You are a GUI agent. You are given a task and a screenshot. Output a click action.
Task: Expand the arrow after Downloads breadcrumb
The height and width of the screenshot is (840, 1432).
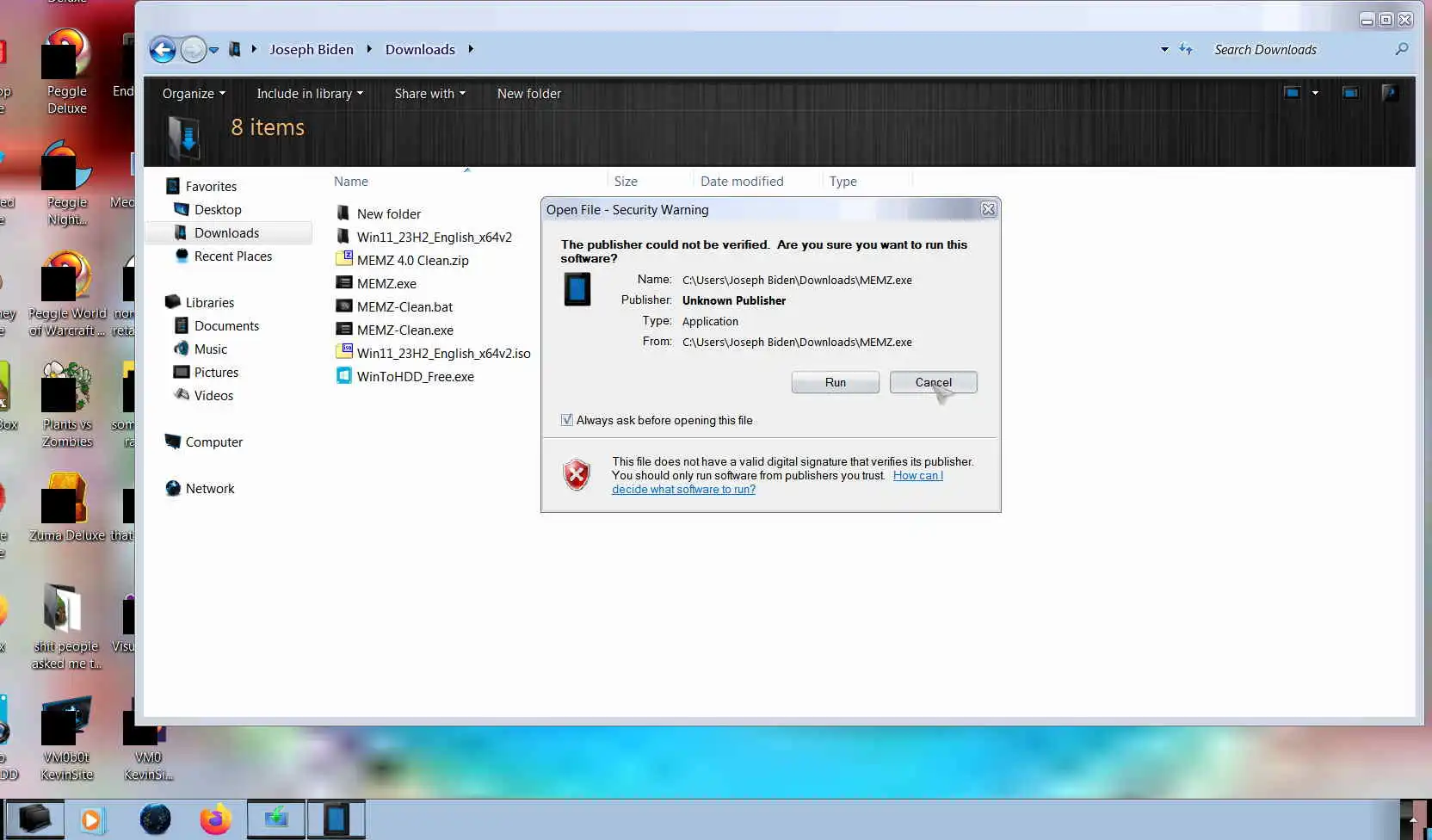(471, 49)
